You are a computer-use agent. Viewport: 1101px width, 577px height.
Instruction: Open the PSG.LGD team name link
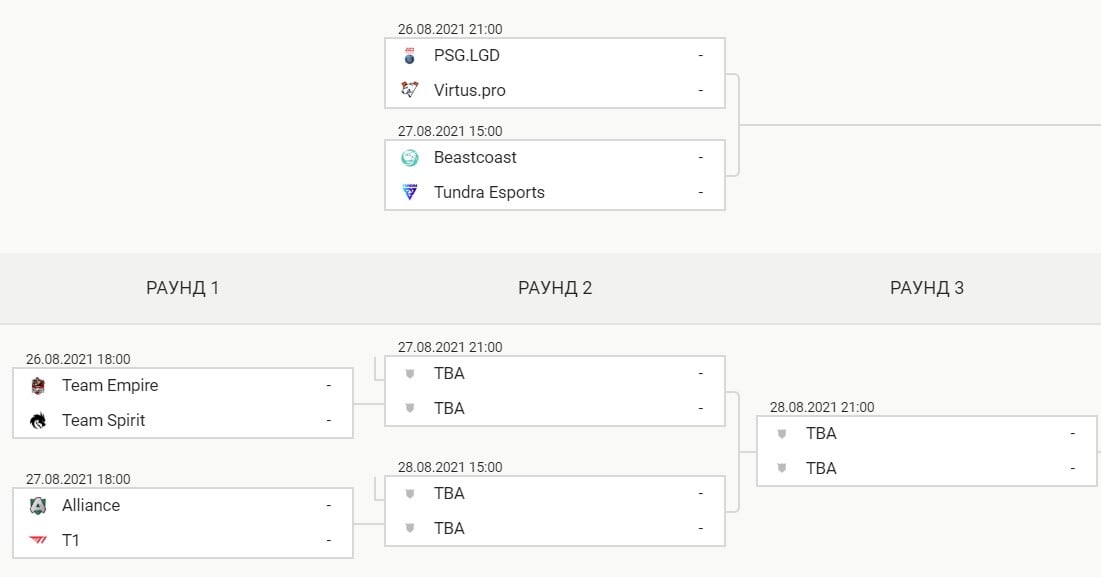(x=466, y=55)
